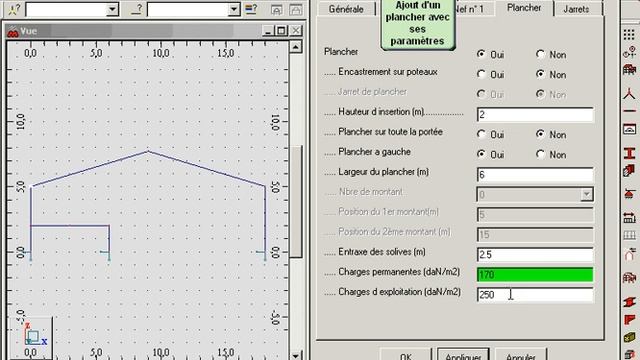Click the red beam segment icon
The image size is (640, 360).
pyautogui.click(x=629, y=302)
